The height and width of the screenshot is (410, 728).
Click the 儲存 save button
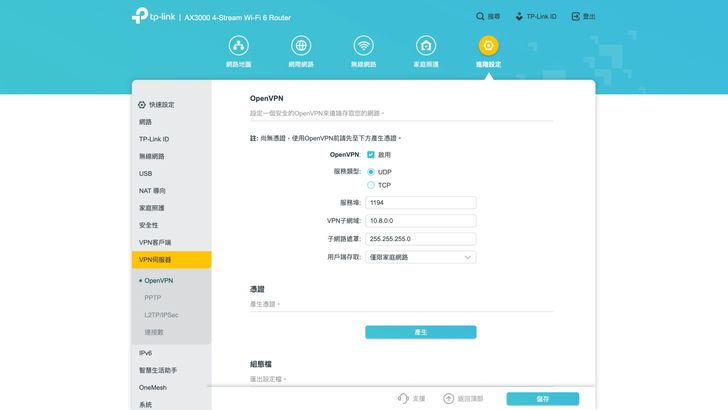(542, 398)
